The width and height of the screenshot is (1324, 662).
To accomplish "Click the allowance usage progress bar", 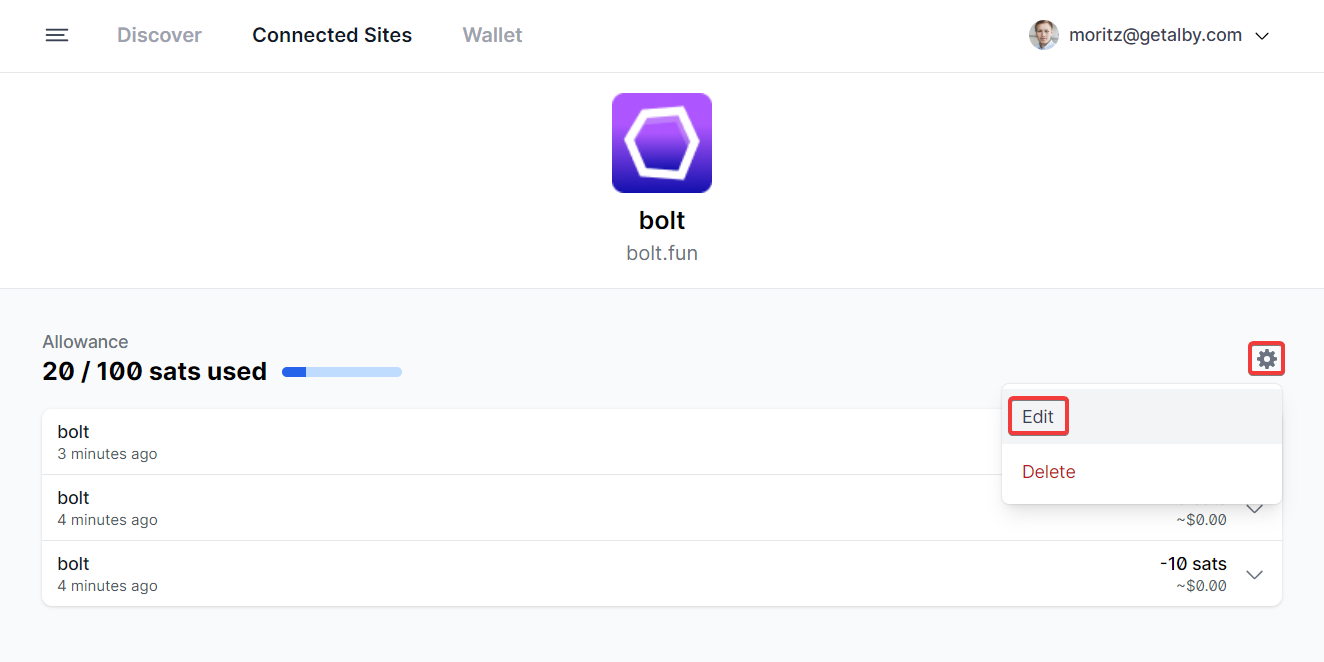I will pos(342,372).
